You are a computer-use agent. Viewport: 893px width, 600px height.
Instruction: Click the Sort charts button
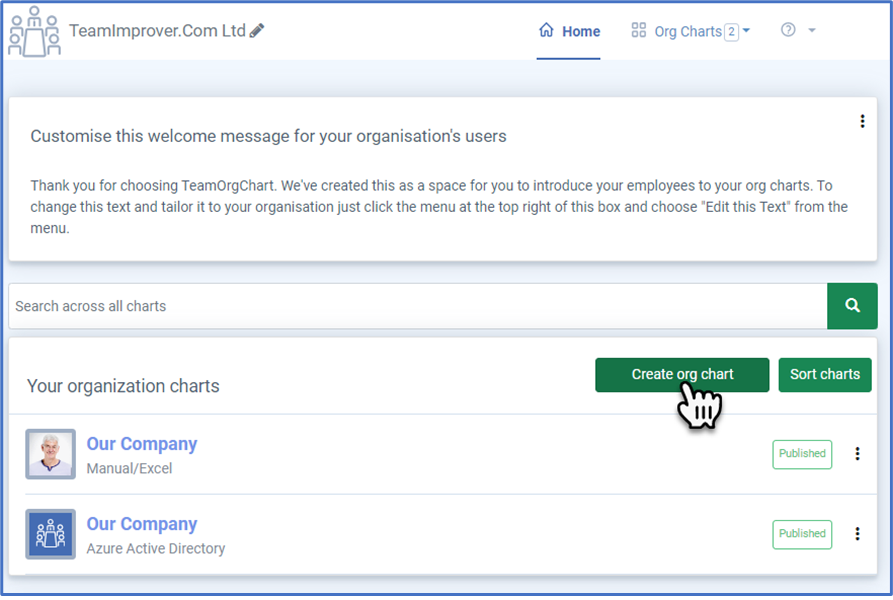(825, 374)
